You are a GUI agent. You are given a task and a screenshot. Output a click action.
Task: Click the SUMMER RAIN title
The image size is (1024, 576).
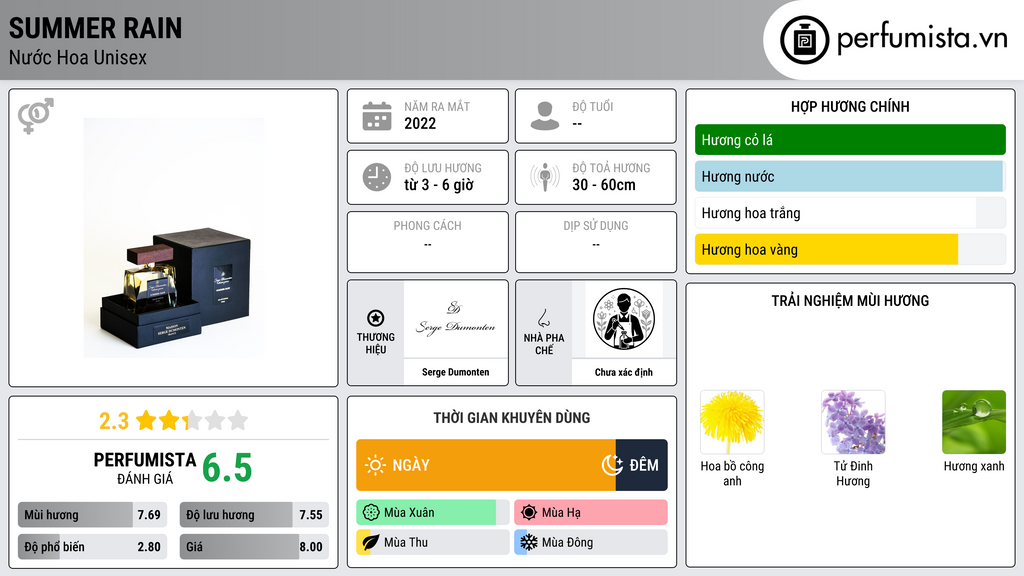point(95,28)
